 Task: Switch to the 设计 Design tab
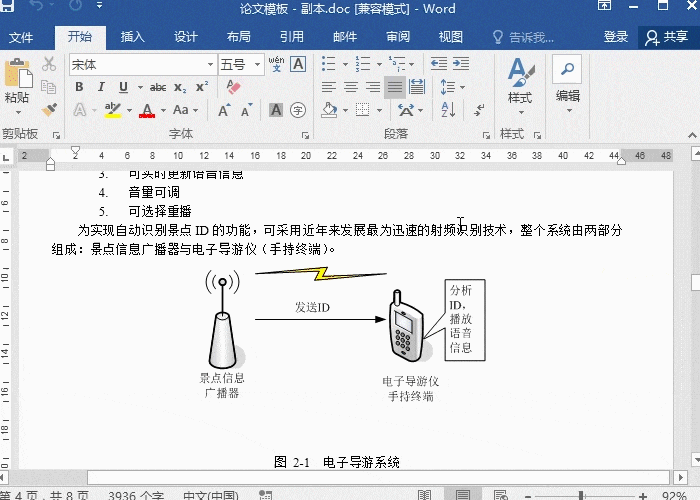(186, 37)
